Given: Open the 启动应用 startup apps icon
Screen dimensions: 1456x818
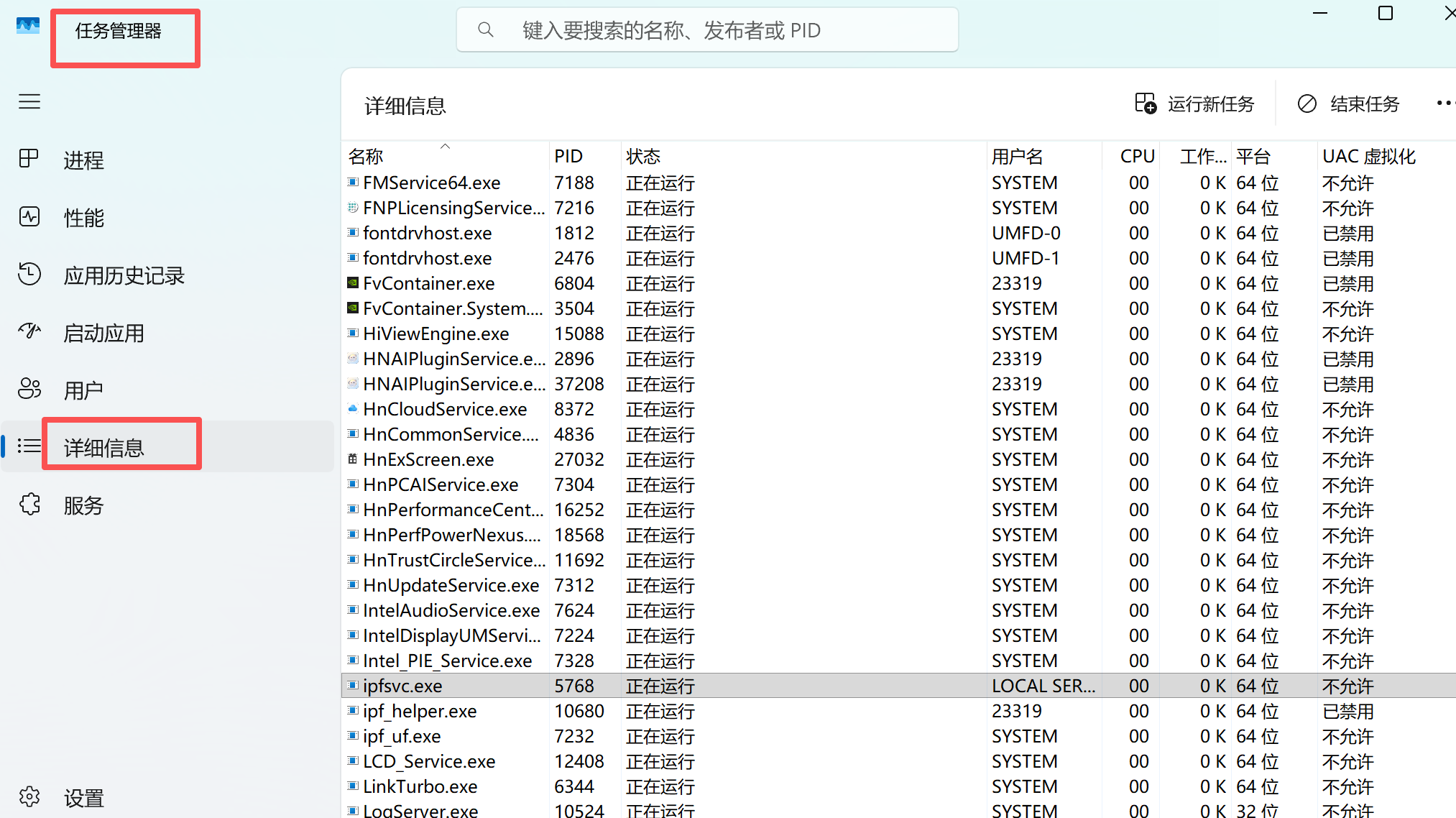Looking at the screenshot, I should (29, 331).
